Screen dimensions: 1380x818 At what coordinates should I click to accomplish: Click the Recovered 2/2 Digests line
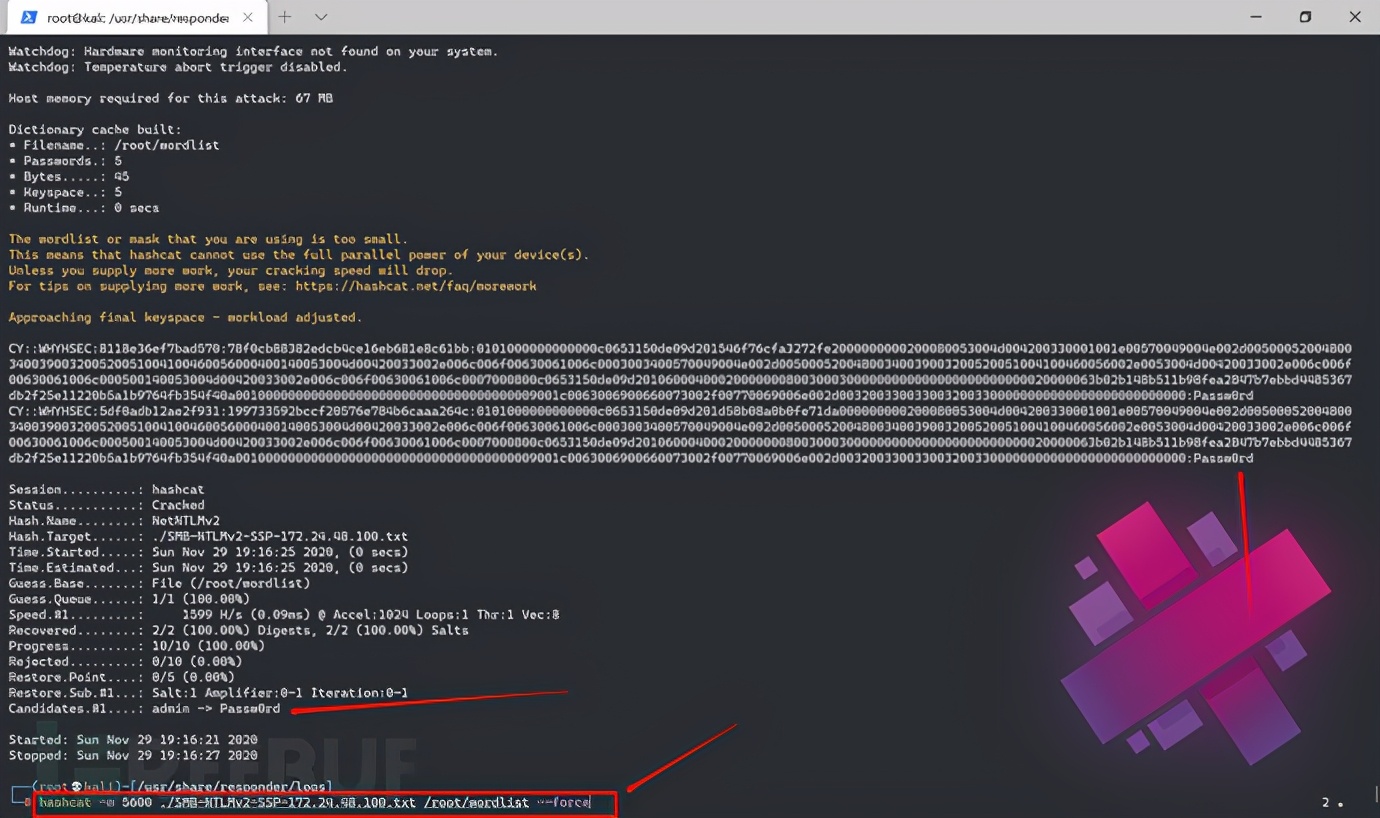coord(238,630)
